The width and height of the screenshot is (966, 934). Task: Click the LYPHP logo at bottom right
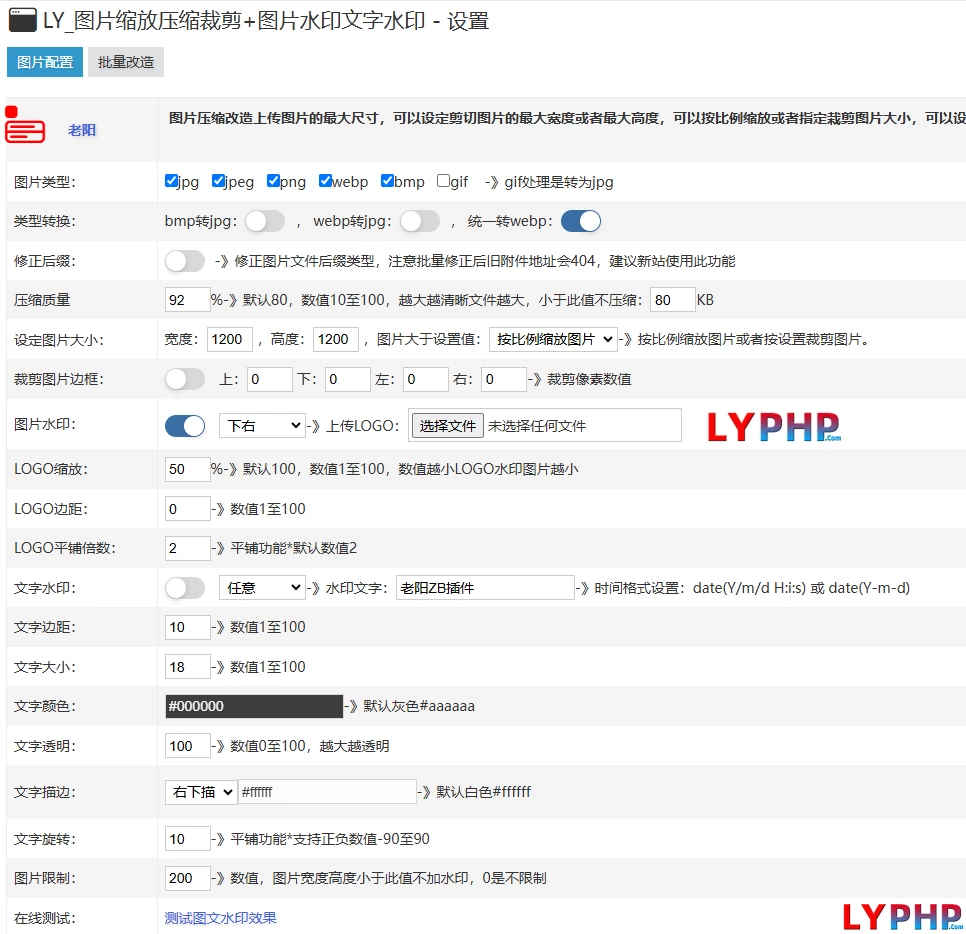[902, 915]
